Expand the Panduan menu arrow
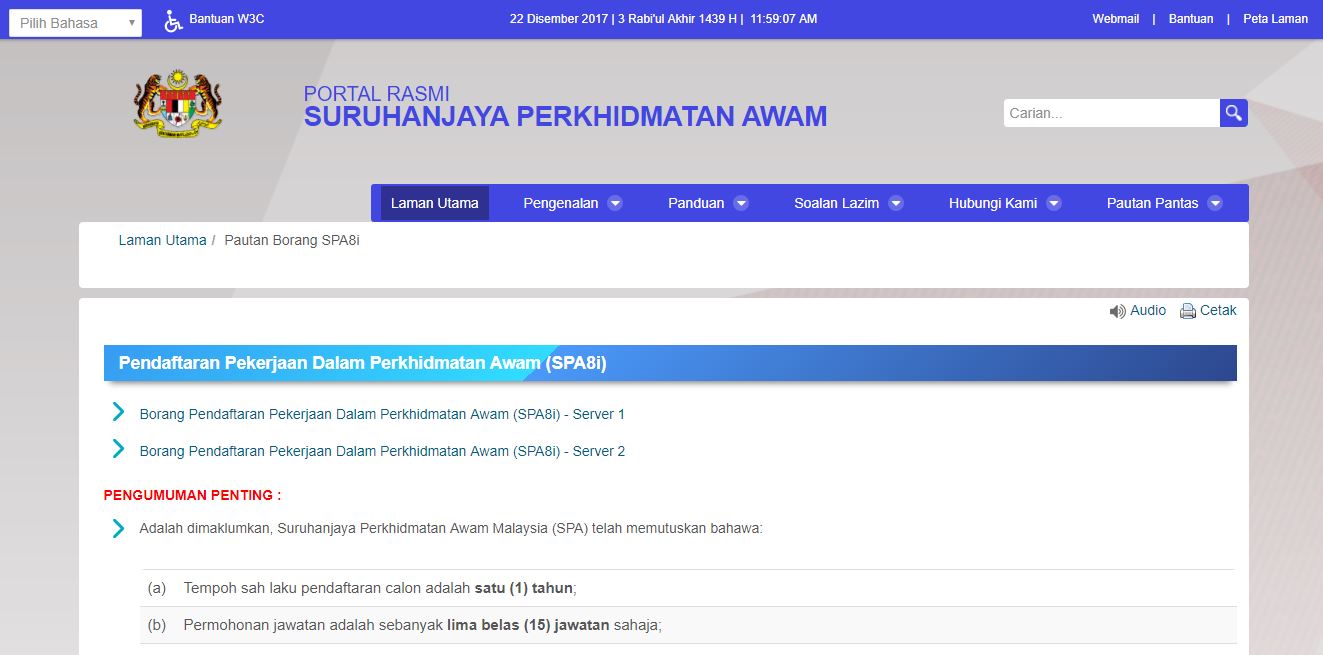This screenshot has height=655, width=1323. 741,203
